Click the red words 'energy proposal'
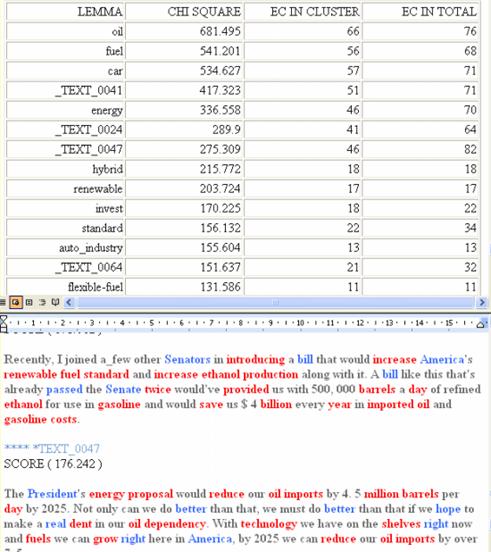The width and height of the screenshot is (491, 552). [x=131, y=494]
